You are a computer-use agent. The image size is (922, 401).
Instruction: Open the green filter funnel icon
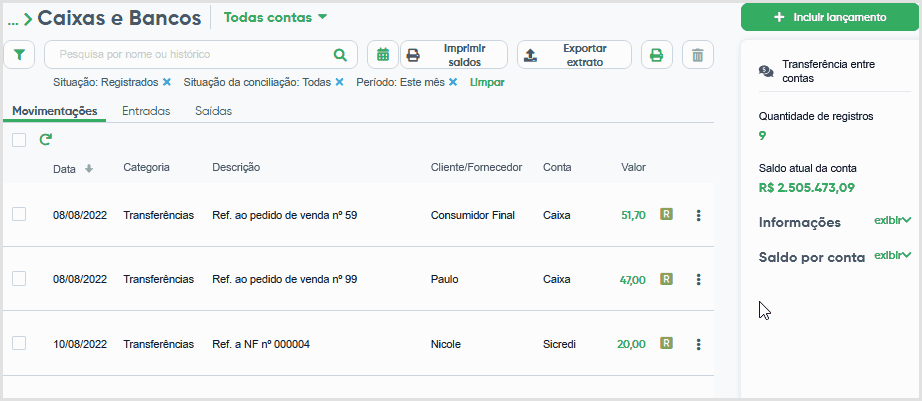point(19,55)
